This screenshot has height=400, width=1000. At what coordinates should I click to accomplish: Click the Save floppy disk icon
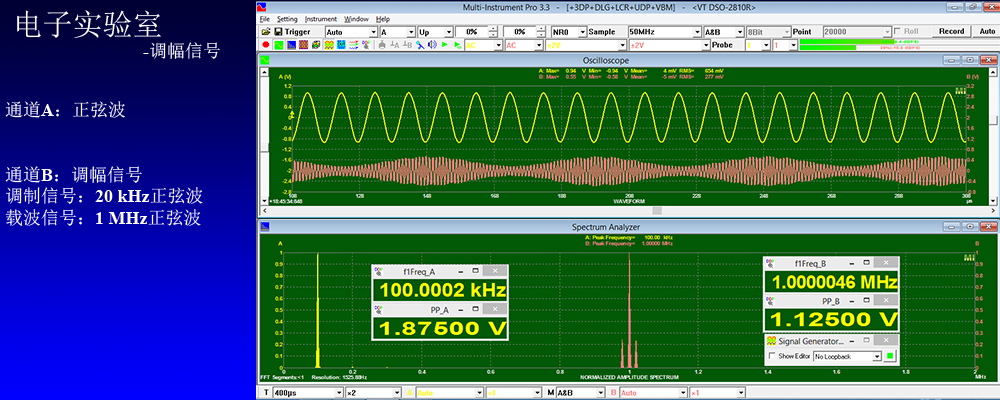click(278, 31)
